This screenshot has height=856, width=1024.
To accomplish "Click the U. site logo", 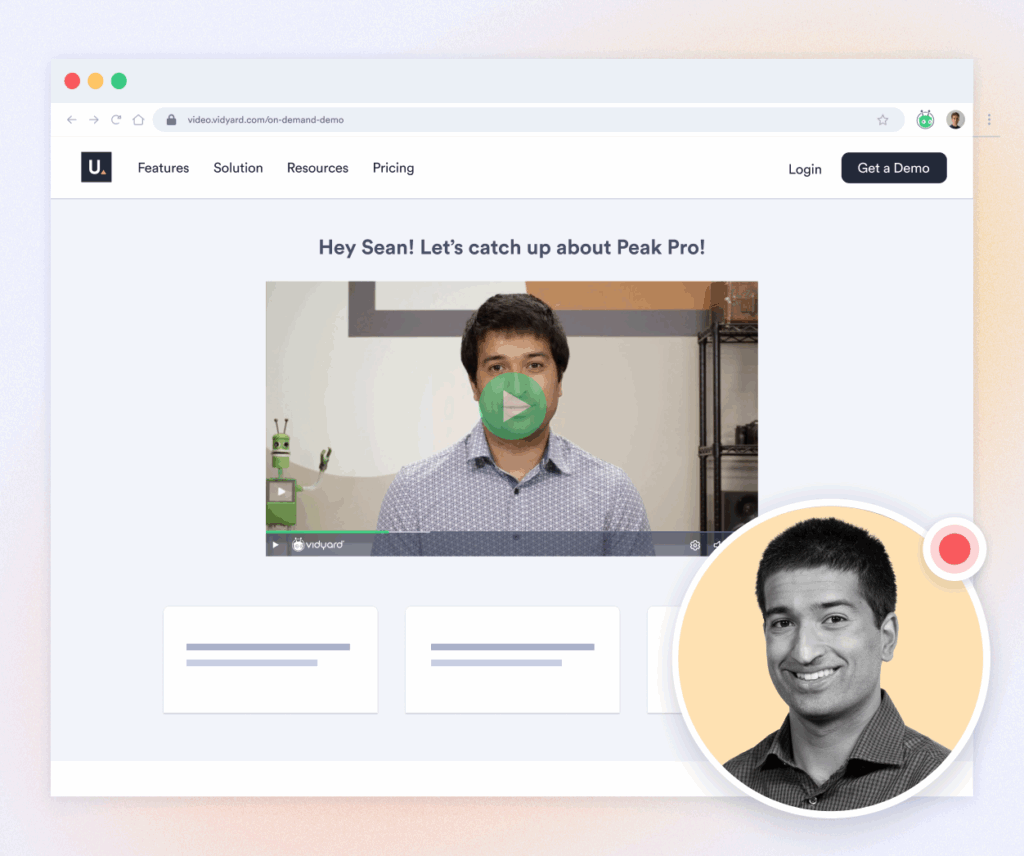I will [96, 168].
